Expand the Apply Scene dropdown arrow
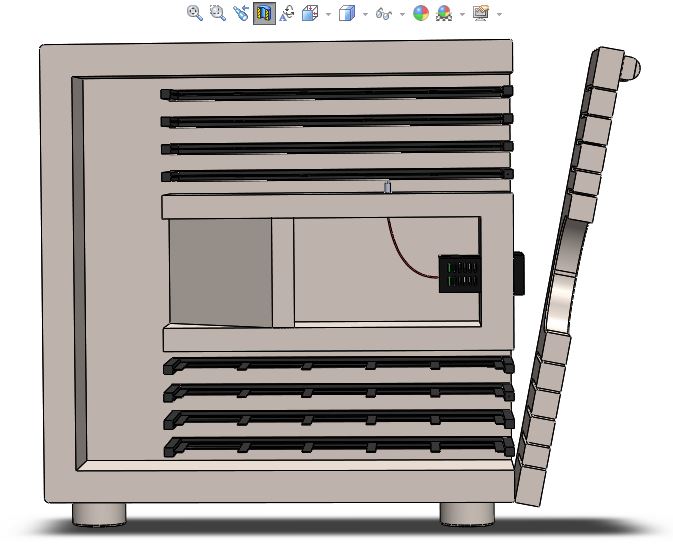The height and width of the screenshot is (547, 673). coord(462,14)
